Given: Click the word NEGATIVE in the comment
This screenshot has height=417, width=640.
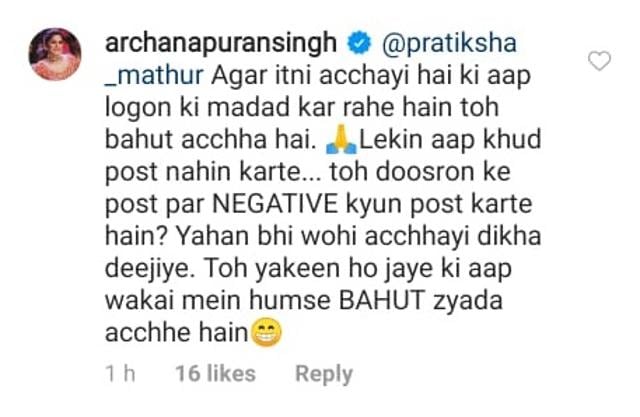Looking at the screenshot, I should point(275,204).
